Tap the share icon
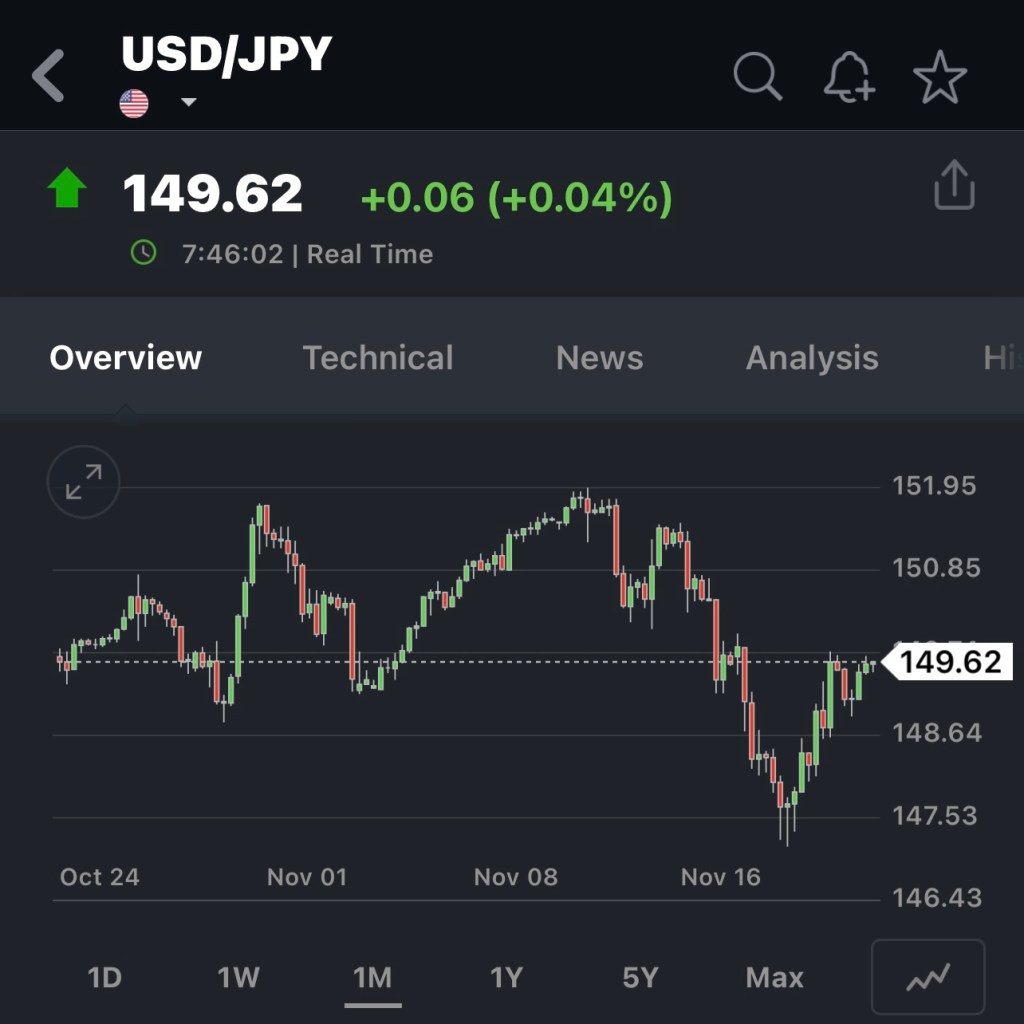 [954, 185]
